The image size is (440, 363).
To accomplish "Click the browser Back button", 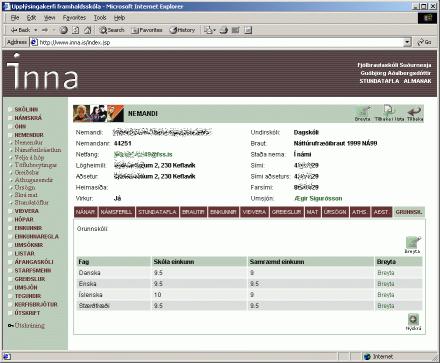I will pyautogui.click(x=21, y=30).
